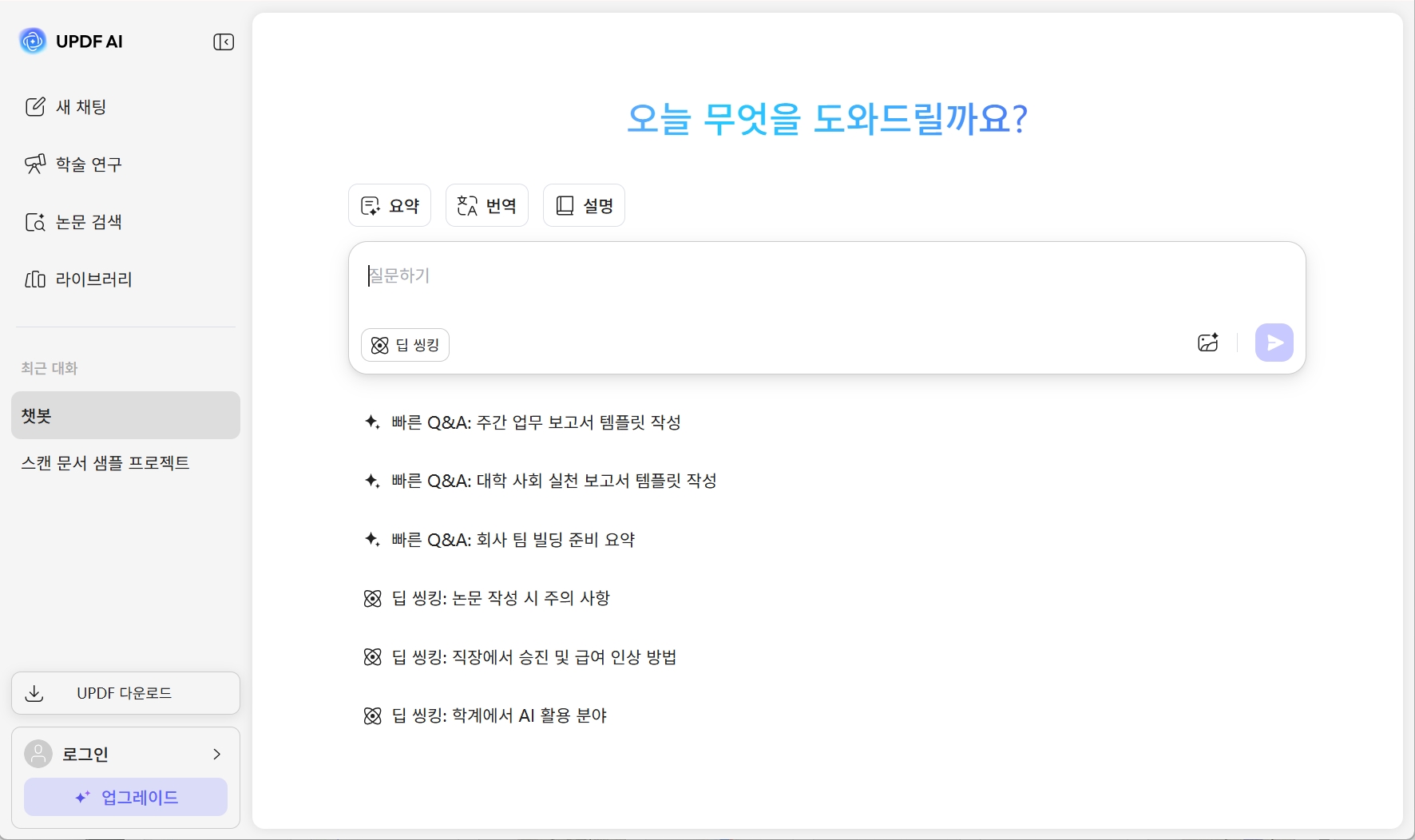Click the document search icon for 논문 검색
1415x840 pixels.
pos(35,222)
